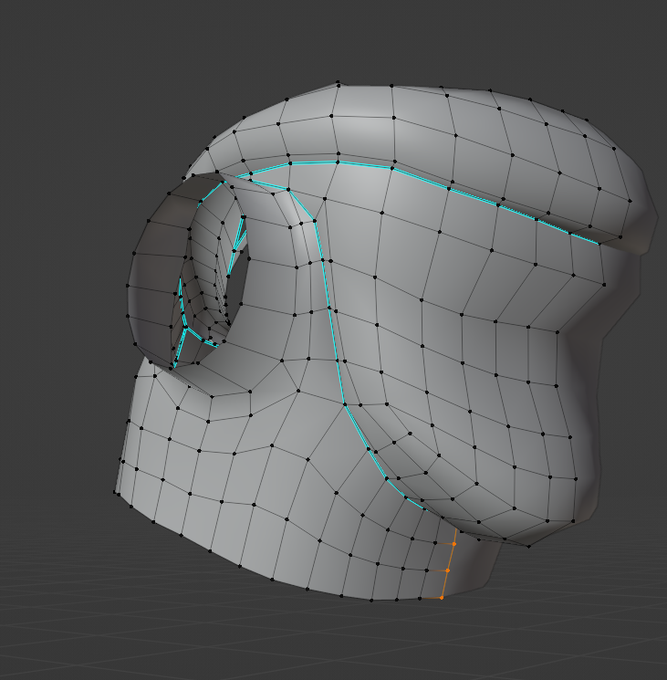Select the uppermost orange highlighted vertex
The width and height of the screenshot is (667, 680).
pos(454,544)
